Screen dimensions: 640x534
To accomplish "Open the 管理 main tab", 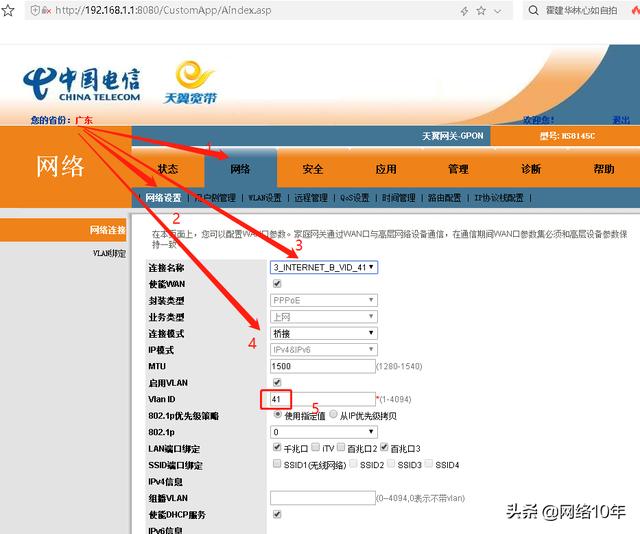I will [x=458, y=169].
